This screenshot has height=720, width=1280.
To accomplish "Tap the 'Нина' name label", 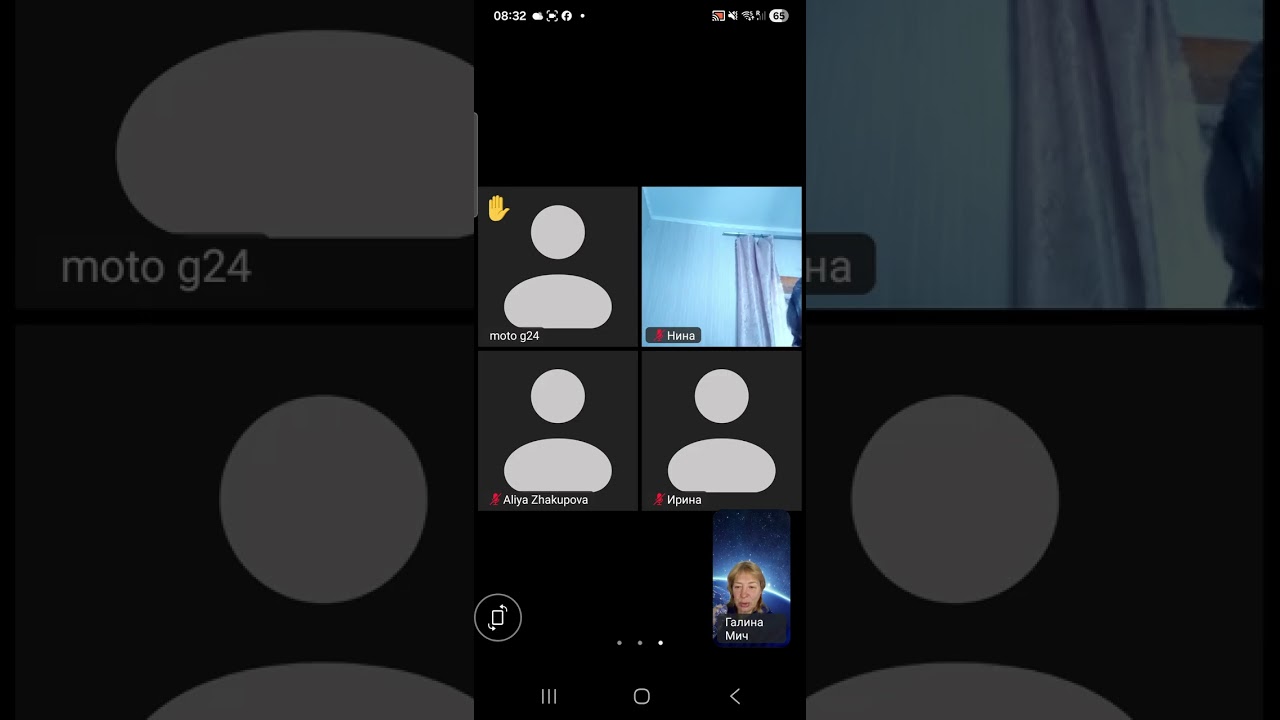I will tap(681, 336).
